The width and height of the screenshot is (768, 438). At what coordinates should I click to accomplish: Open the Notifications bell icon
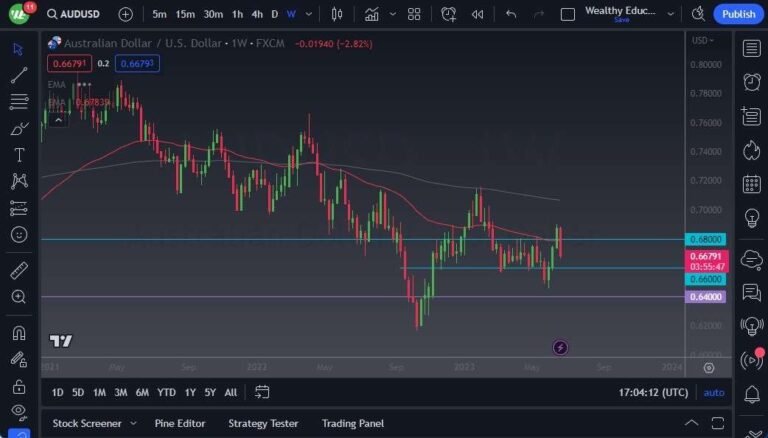point(751,394)
